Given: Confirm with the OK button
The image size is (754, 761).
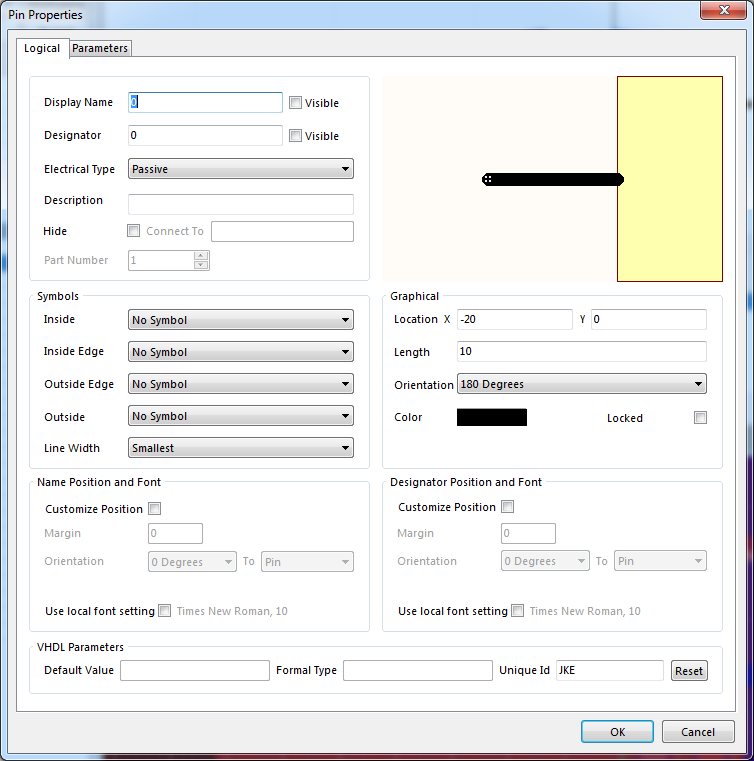Looking at the screenshot, I should click(x=617, y=731).
